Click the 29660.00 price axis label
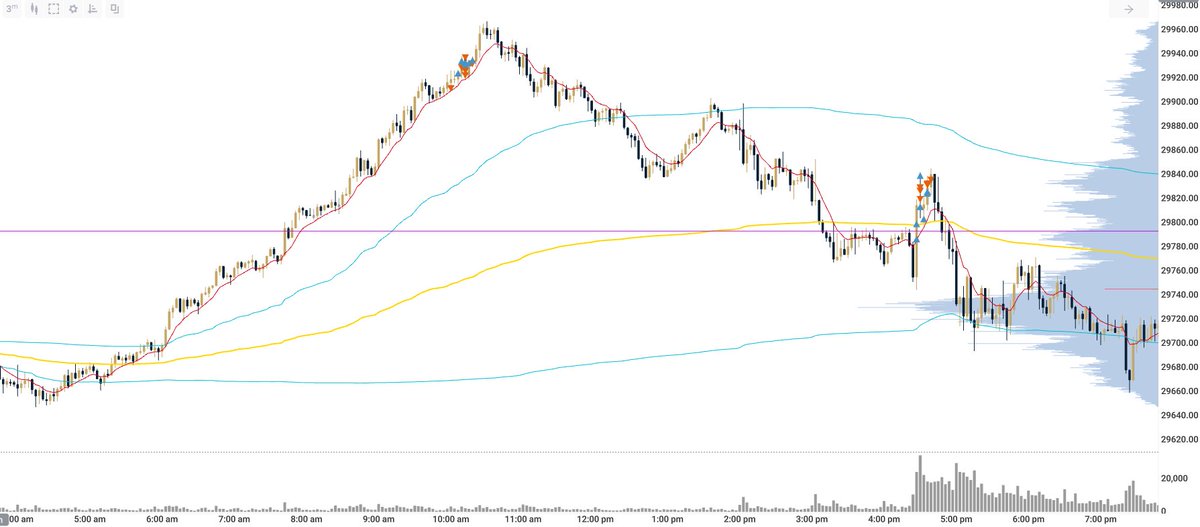 (1178, 391)
